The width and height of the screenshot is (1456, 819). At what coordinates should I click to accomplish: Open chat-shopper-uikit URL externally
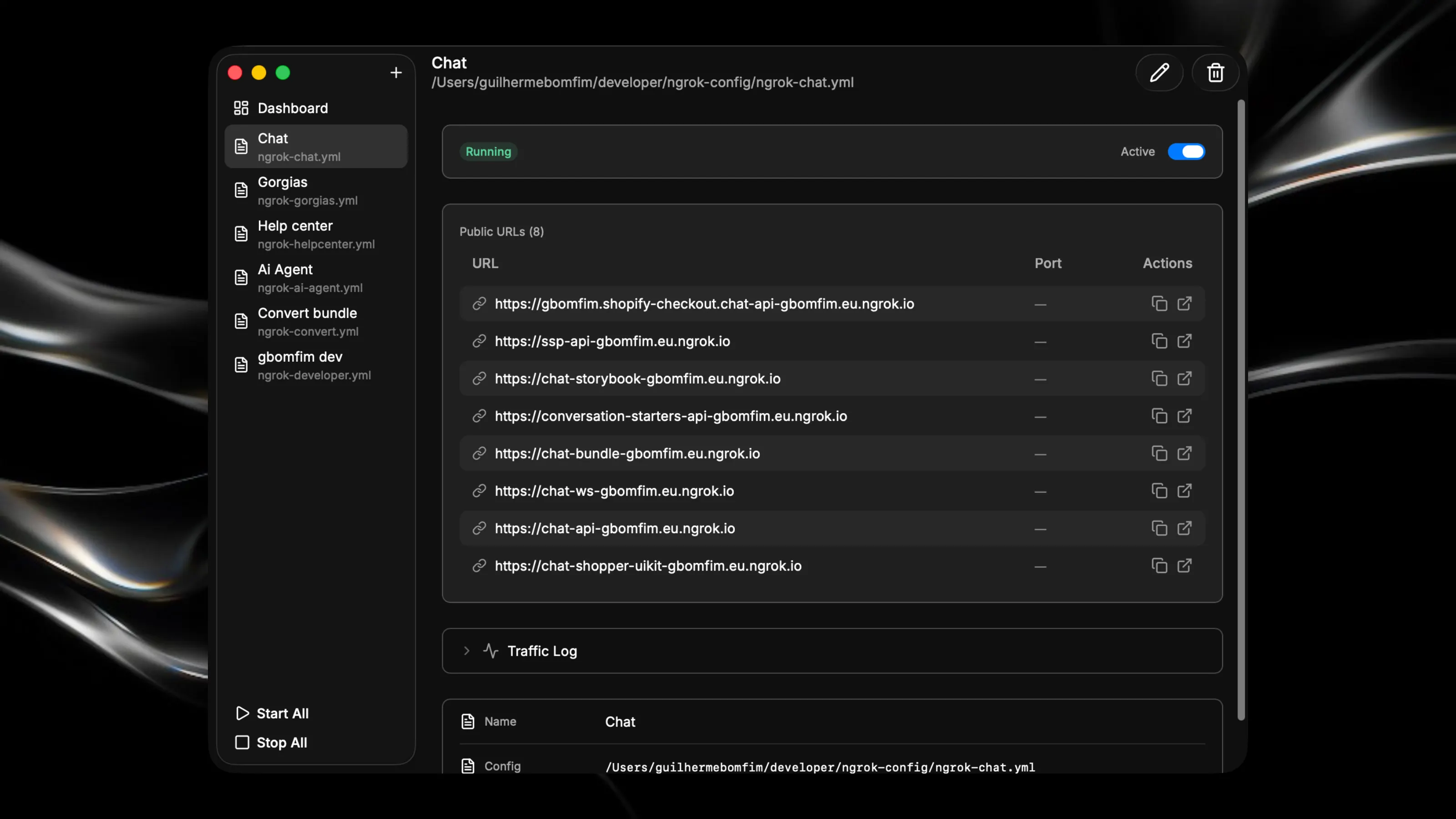1185,566
